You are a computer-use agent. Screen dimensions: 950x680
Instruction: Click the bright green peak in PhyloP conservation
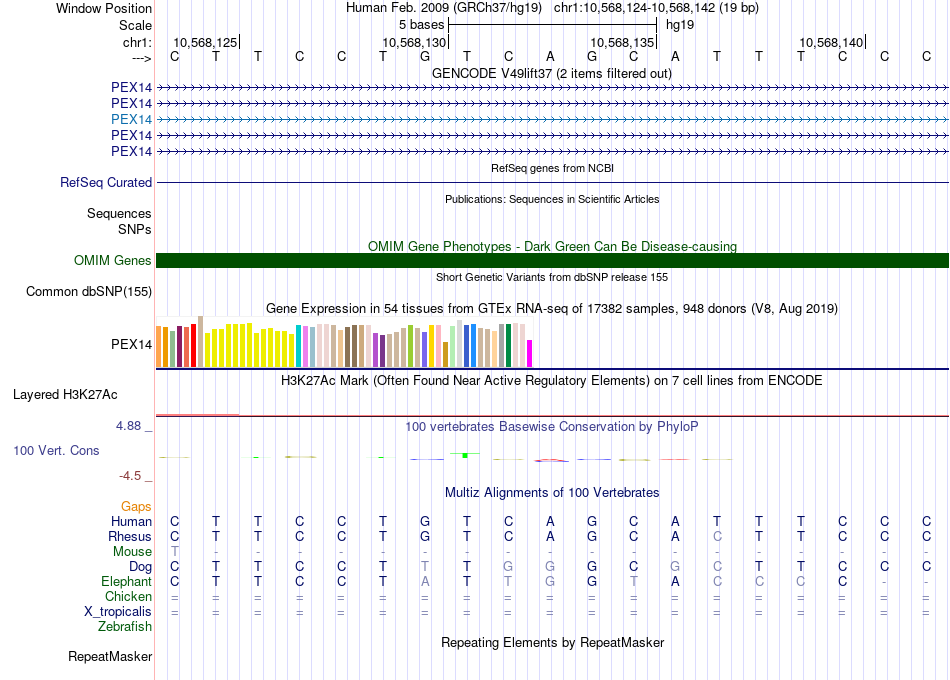465,455
